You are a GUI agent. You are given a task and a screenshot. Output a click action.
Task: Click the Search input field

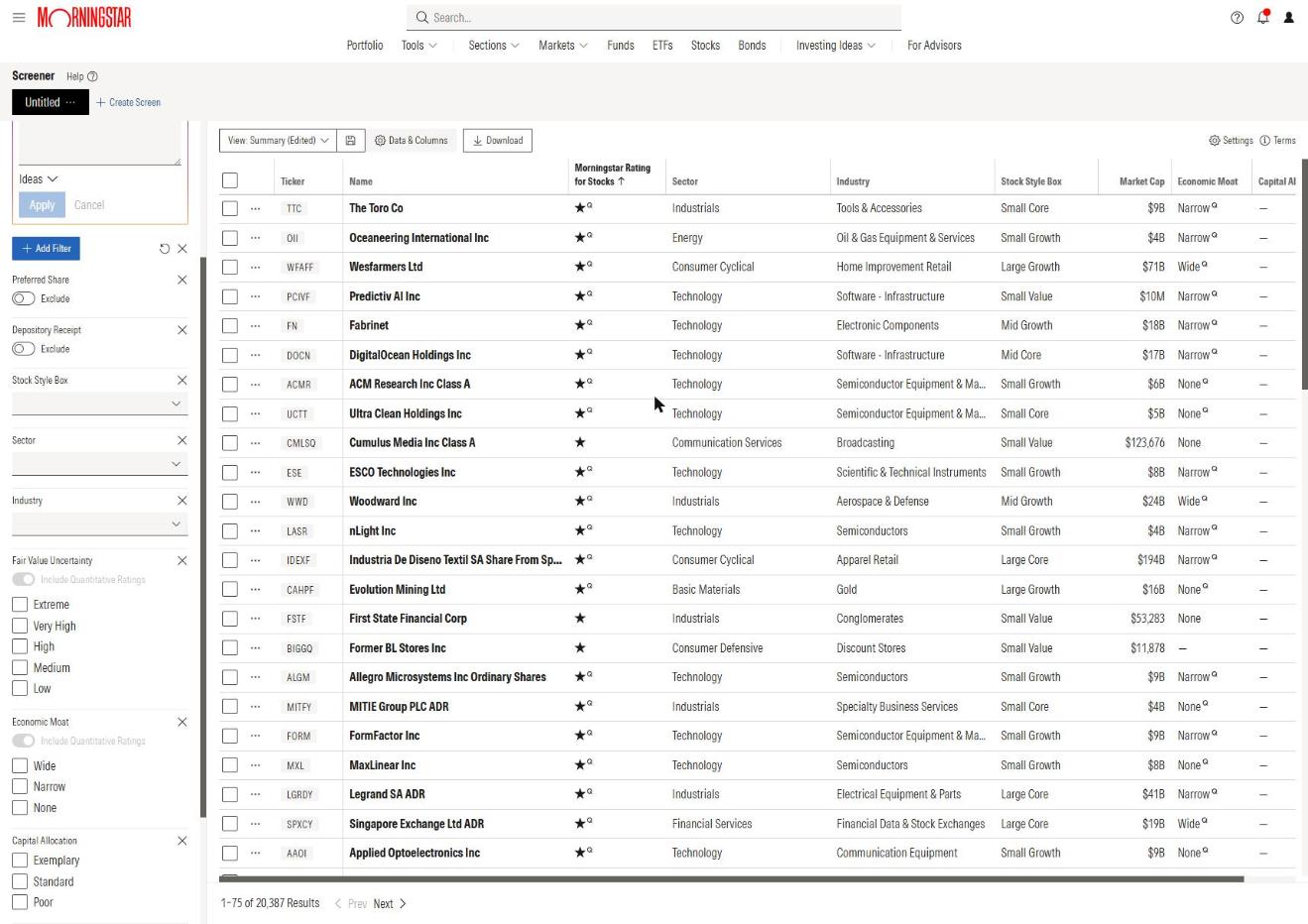(654, 18)
